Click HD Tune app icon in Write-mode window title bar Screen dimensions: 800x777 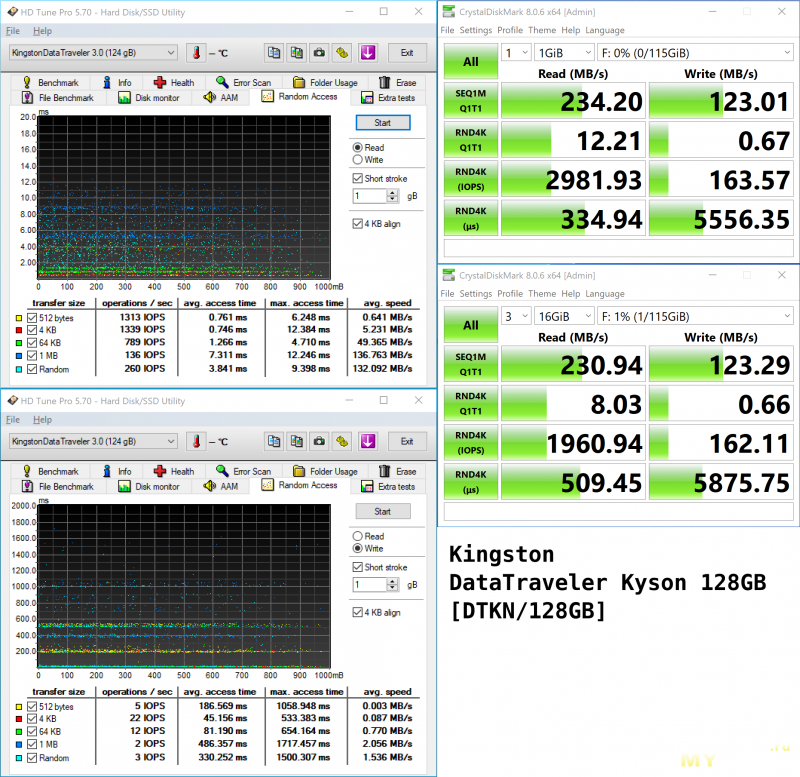click(12, 400)
